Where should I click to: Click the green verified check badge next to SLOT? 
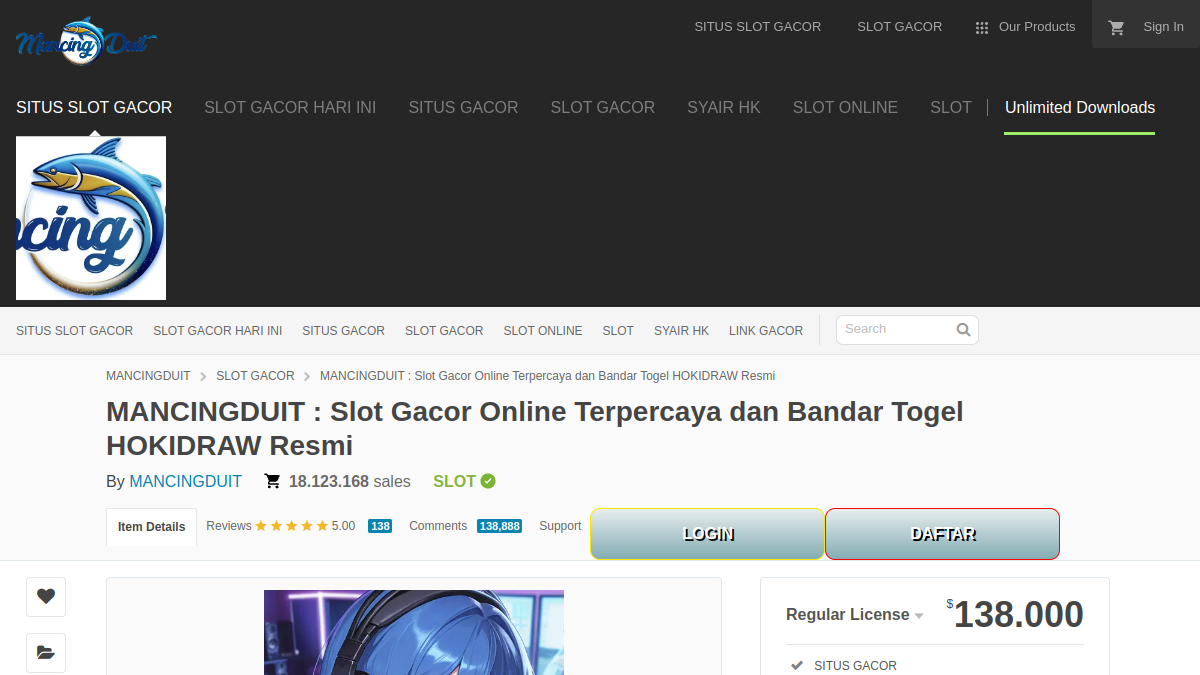pyautogui.click(x=488, y=481)
